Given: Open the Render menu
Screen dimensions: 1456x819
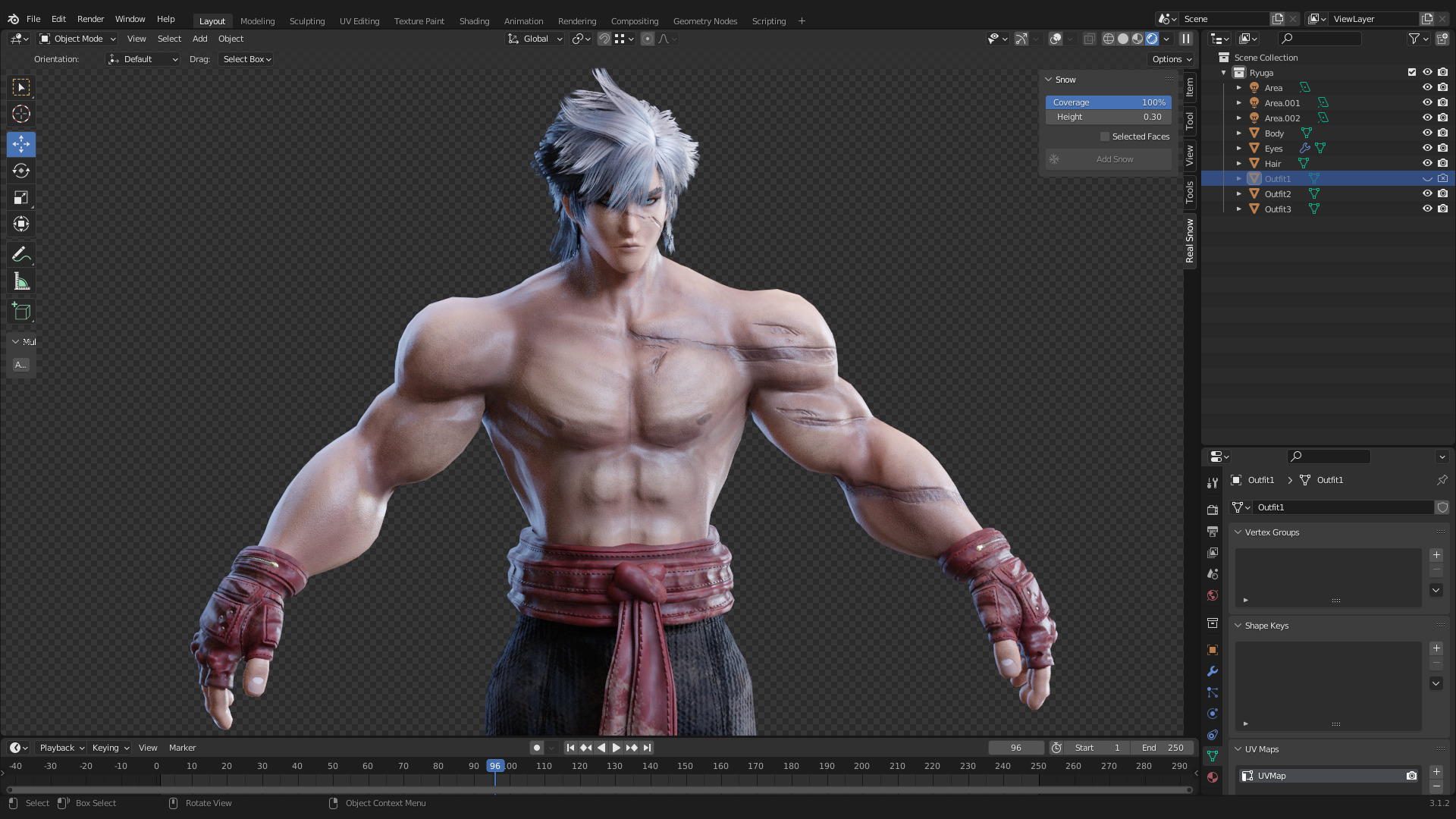Looking at the screenshot, I should click(90, 19).
